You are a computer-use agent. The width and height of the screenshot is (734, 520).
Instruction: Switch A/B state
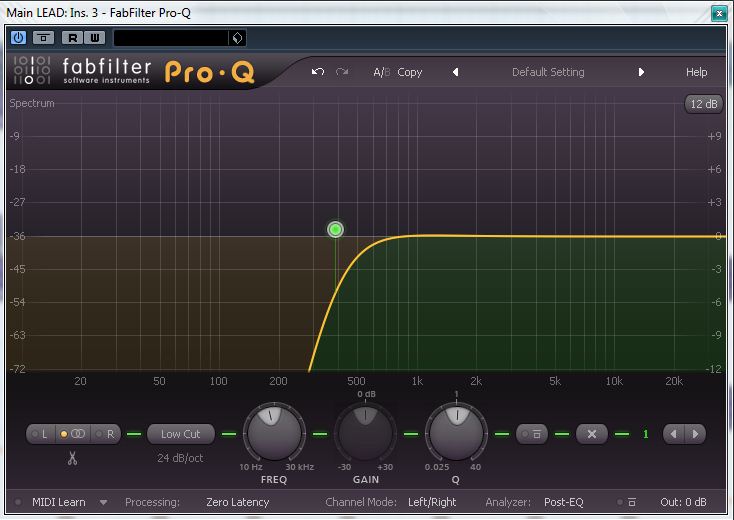tap(381, 72)
